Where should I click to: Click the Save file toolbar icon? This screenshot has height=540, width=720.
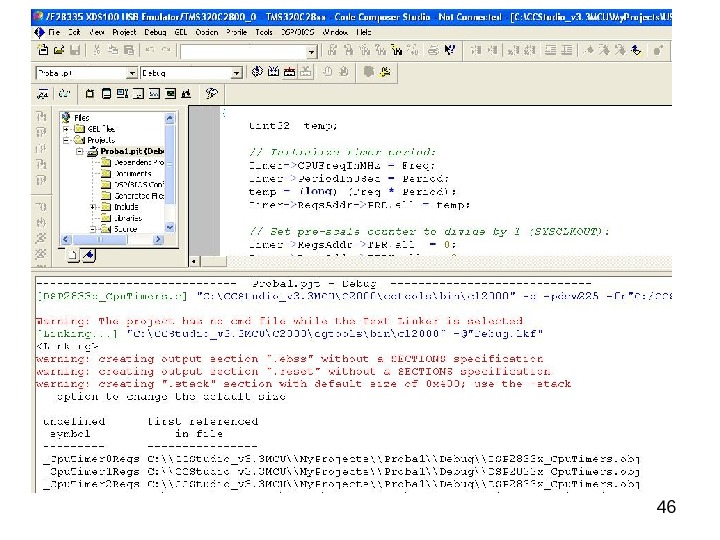pos(75,50)
